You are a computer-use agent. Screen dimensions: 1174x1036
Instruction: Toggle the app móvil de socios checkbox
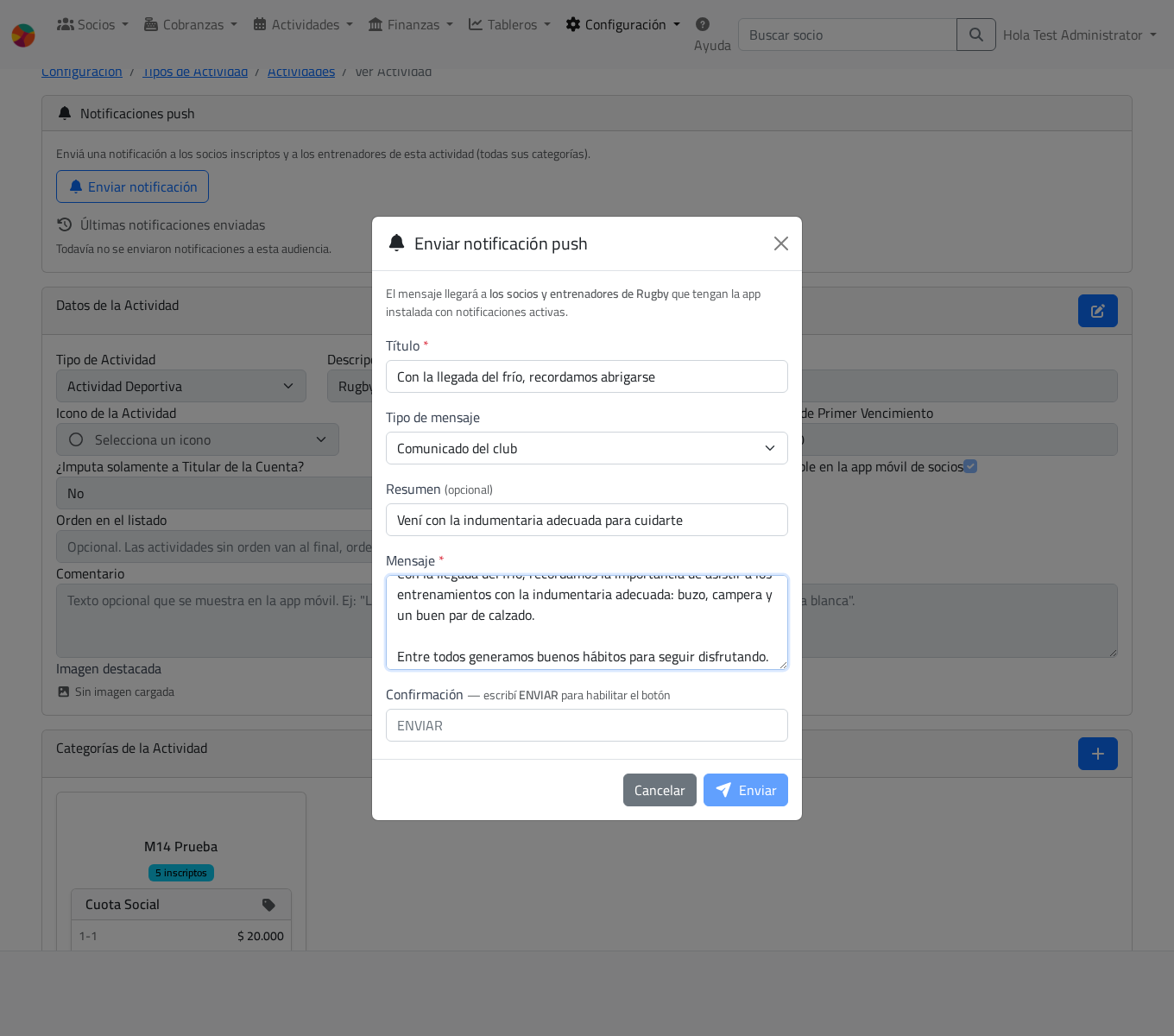coord(970,466)
